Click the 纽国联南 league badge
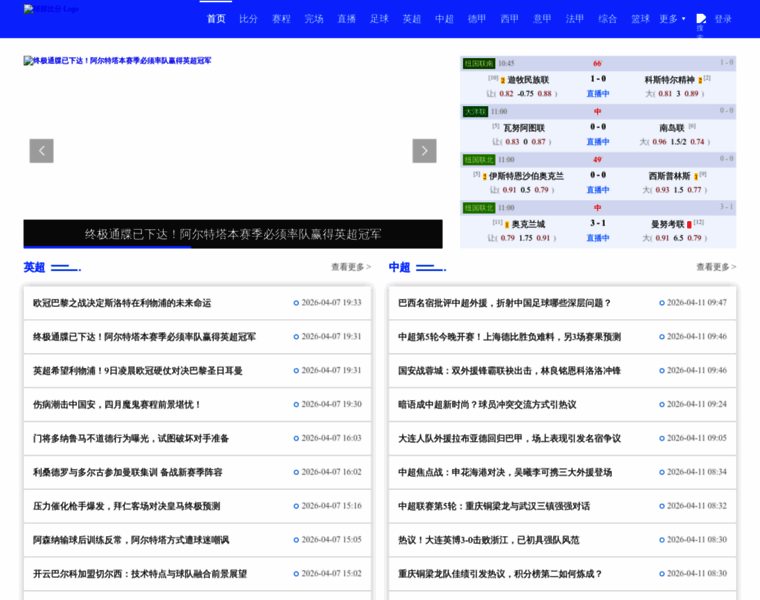Image resolution: width=760 pixels, height=600 pixels. tap(478, 63)
